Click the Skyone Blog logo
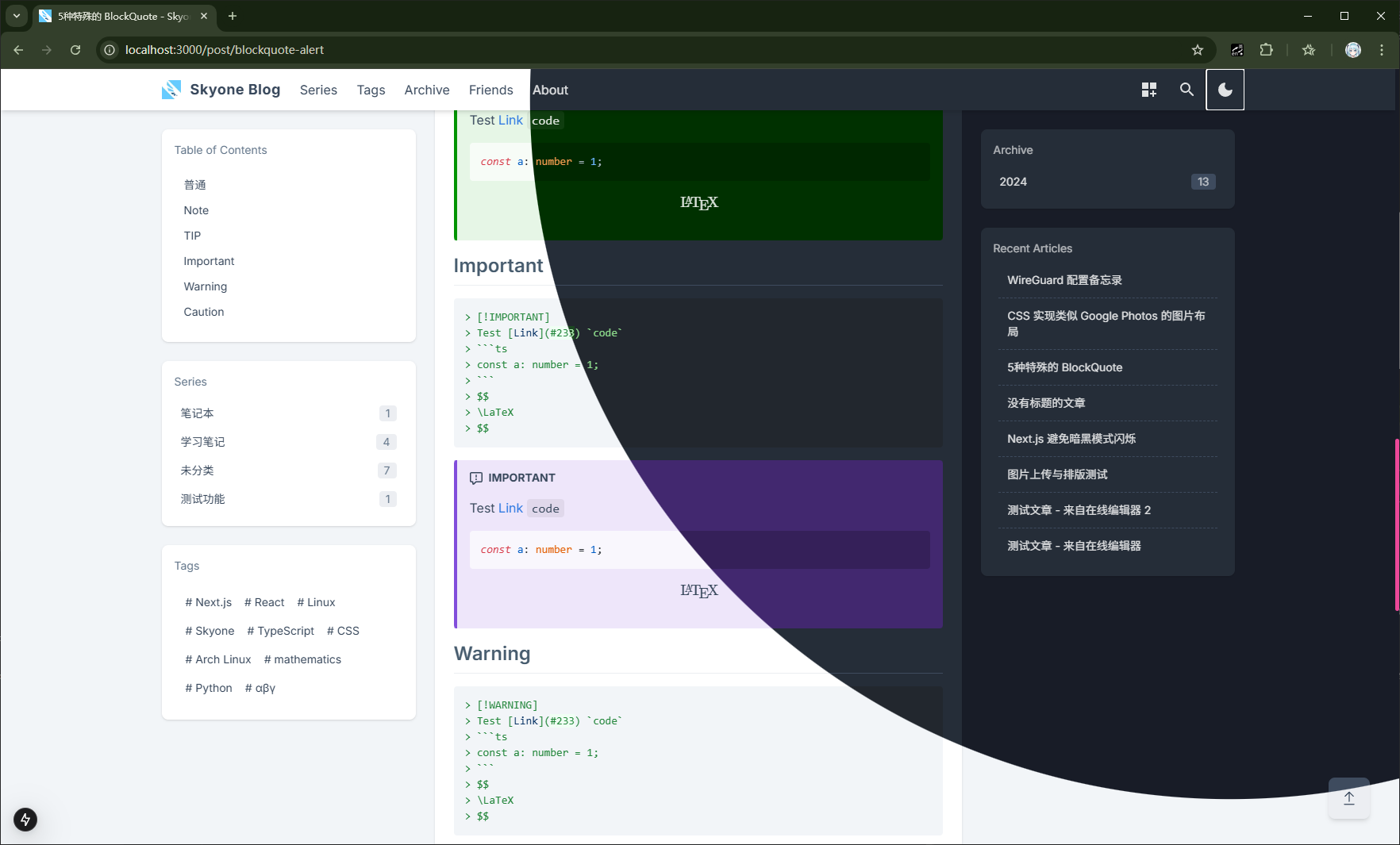This screenshot has height=845, width=1400. coord(221,90)
